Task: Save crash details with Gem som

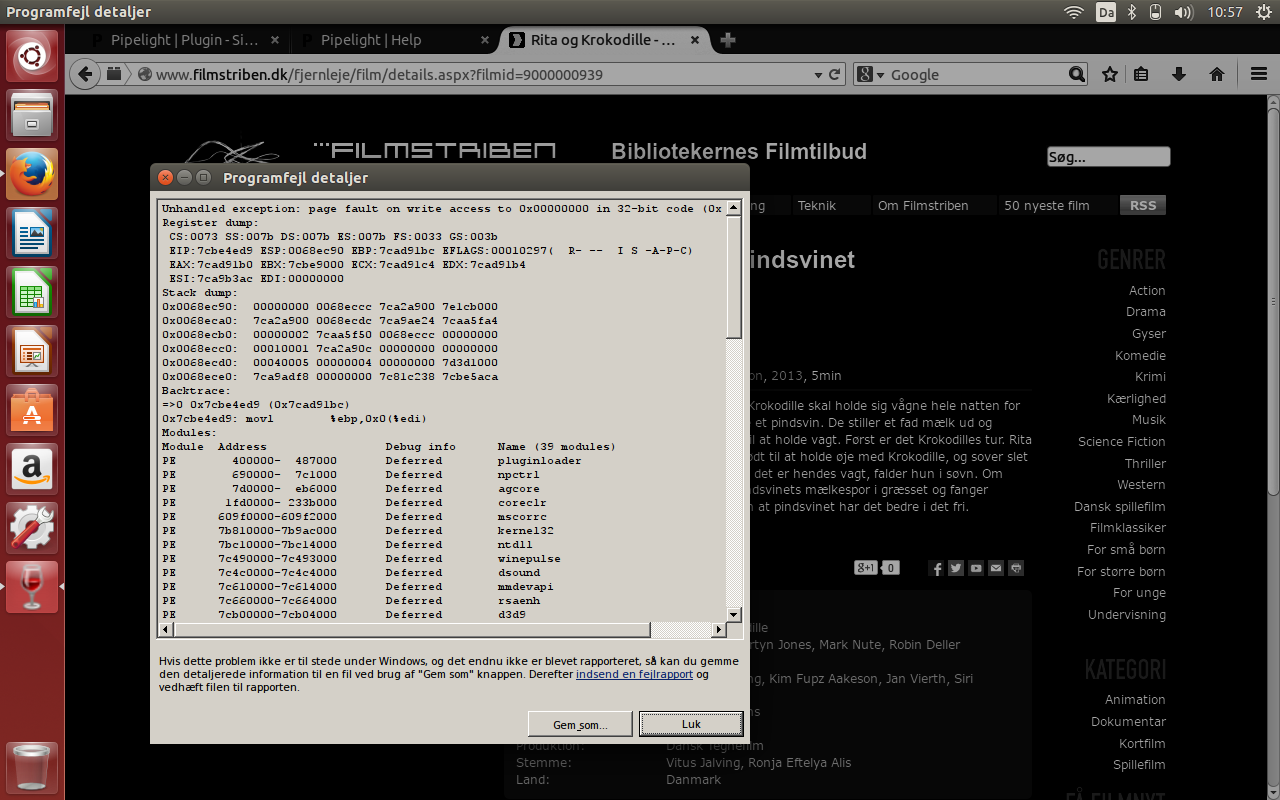Action: [580, 724]
